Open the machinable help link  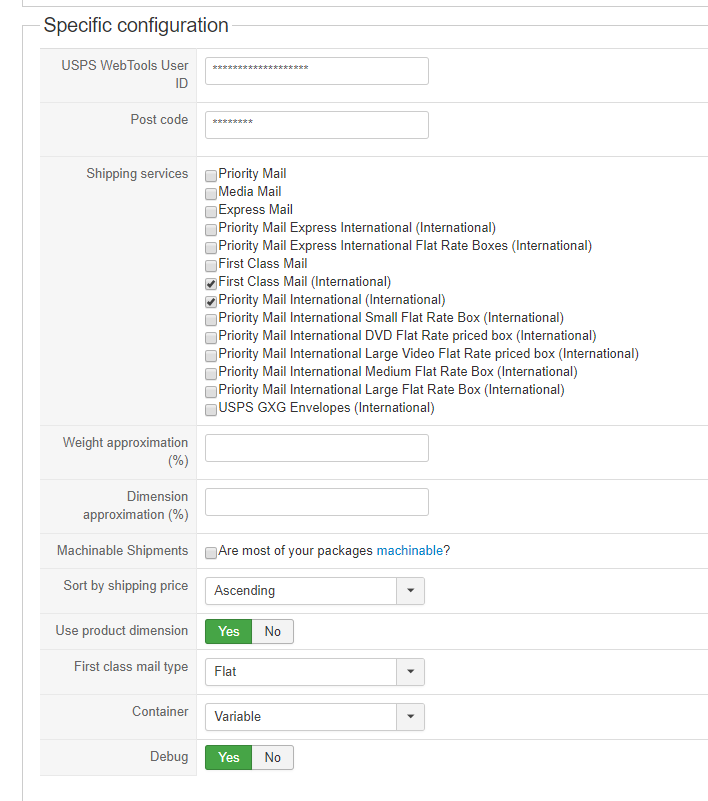pos(409,551)
